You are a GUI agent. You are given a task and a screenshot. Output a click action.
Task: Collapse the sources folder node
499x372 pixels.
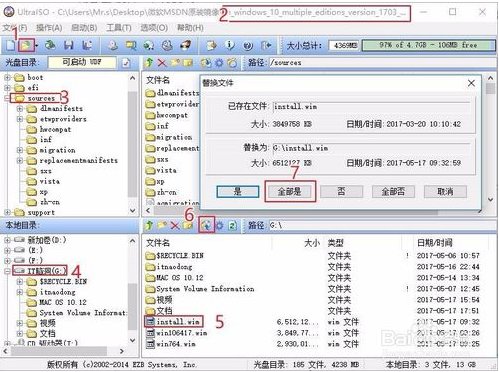[x=7, y=98]
